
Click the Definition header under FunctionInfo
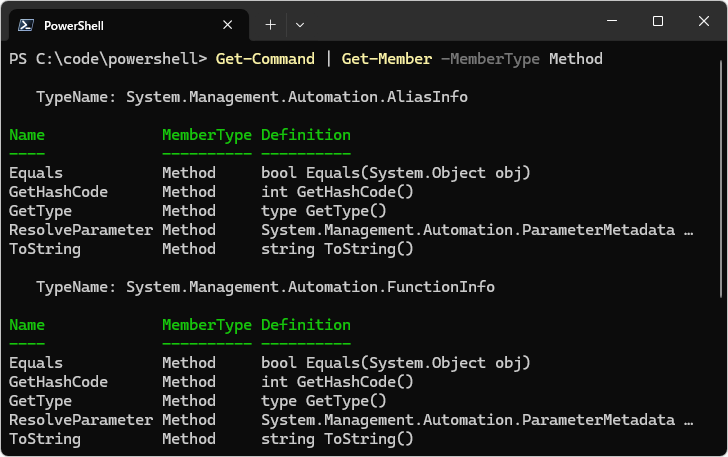305,325
